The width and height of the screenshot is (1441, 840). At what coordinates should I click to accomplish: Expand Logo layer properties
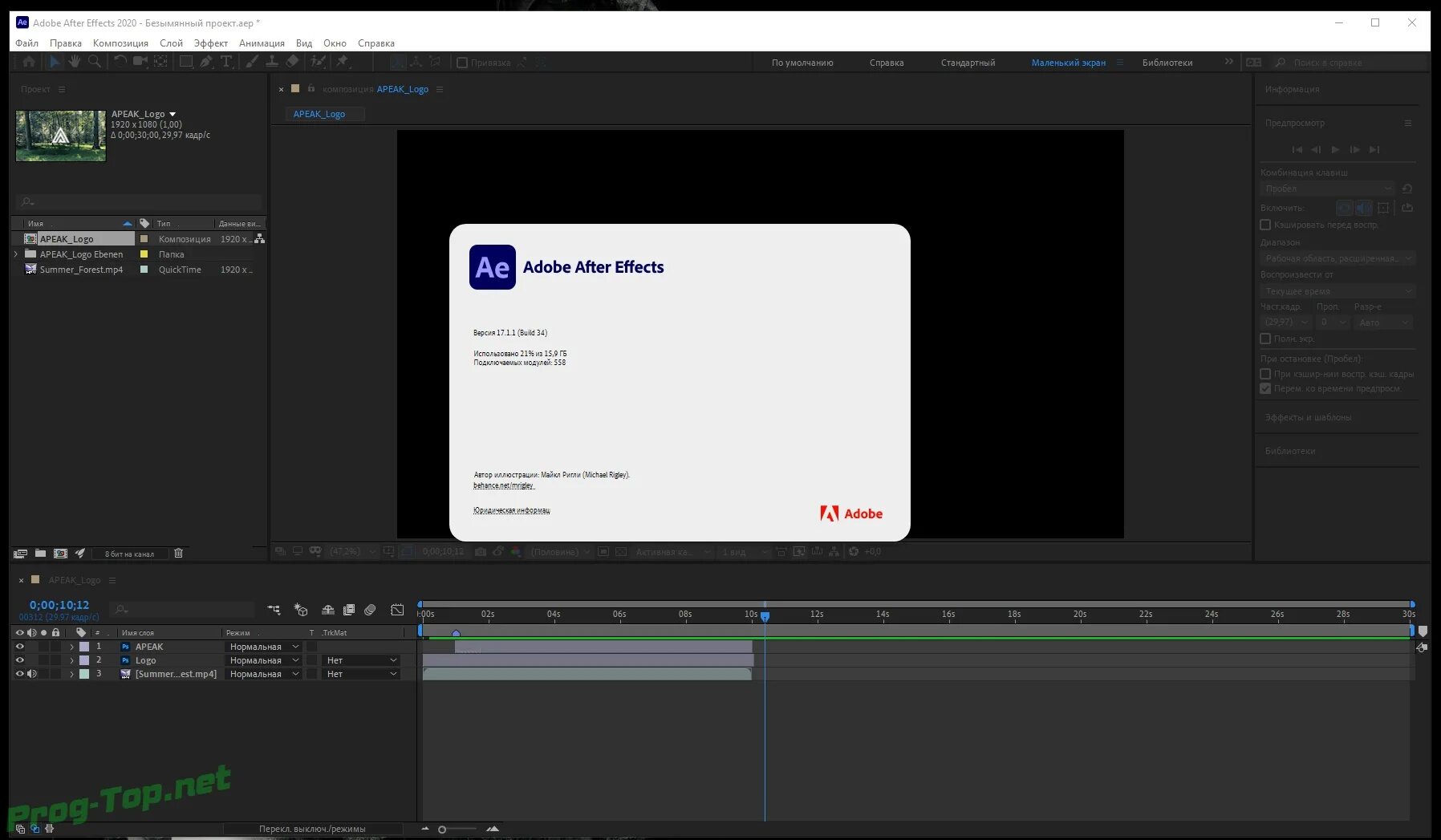71,660
